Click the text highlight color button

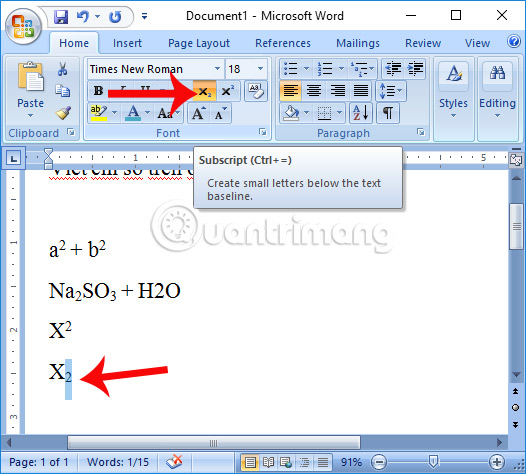(x=99, y=113)
